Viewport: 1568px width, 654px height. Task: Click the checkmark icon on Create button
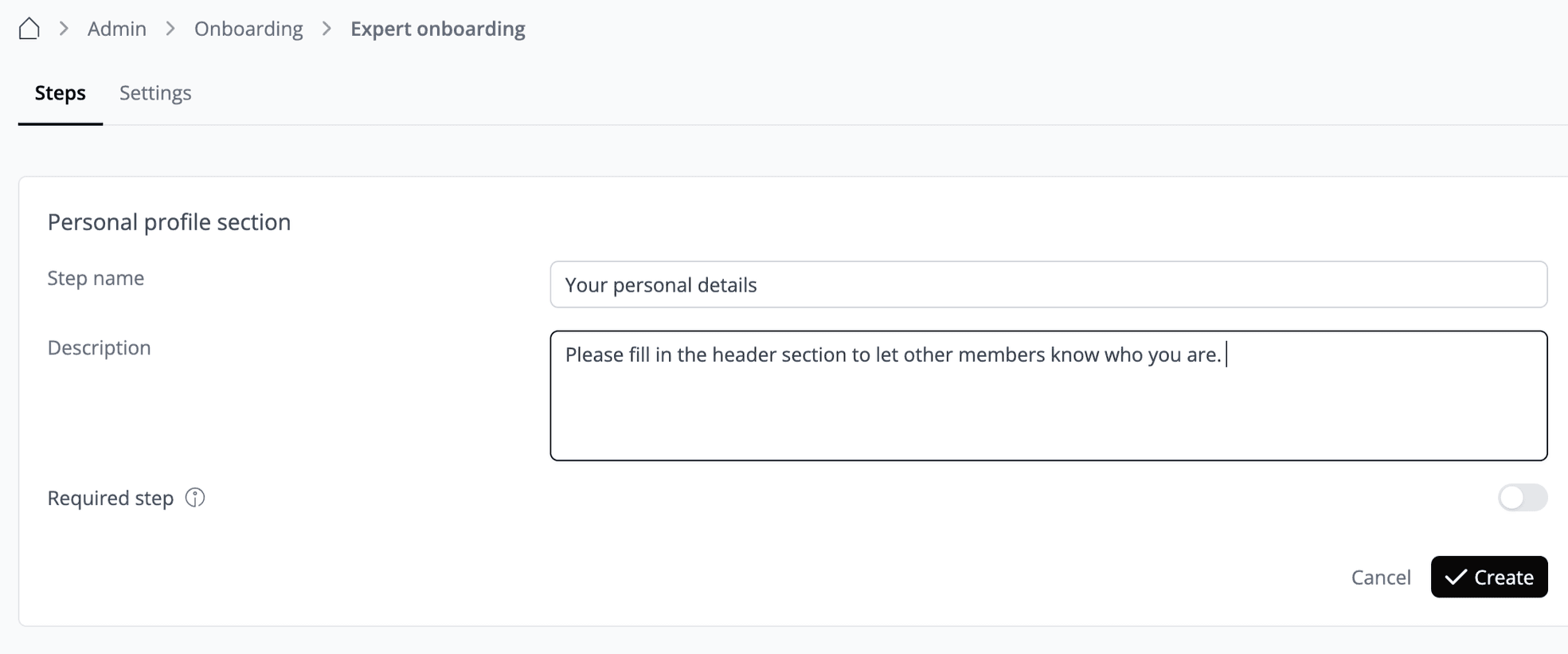[x=1456, y=577]
